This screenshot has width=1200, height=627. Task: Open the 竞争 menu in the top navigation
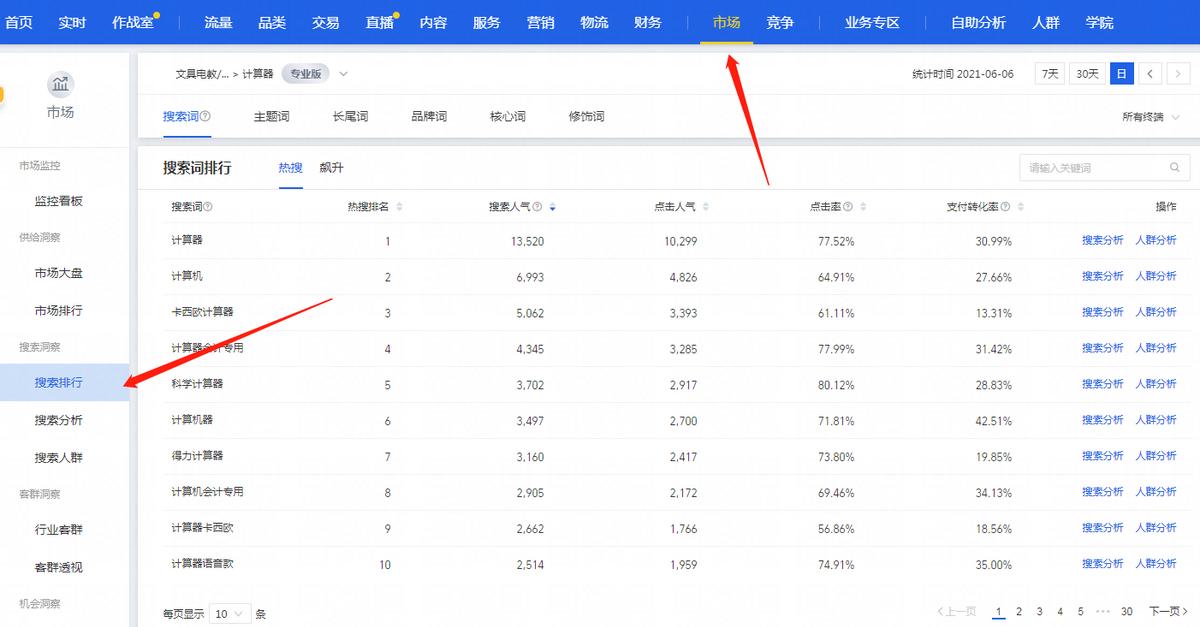780,21
